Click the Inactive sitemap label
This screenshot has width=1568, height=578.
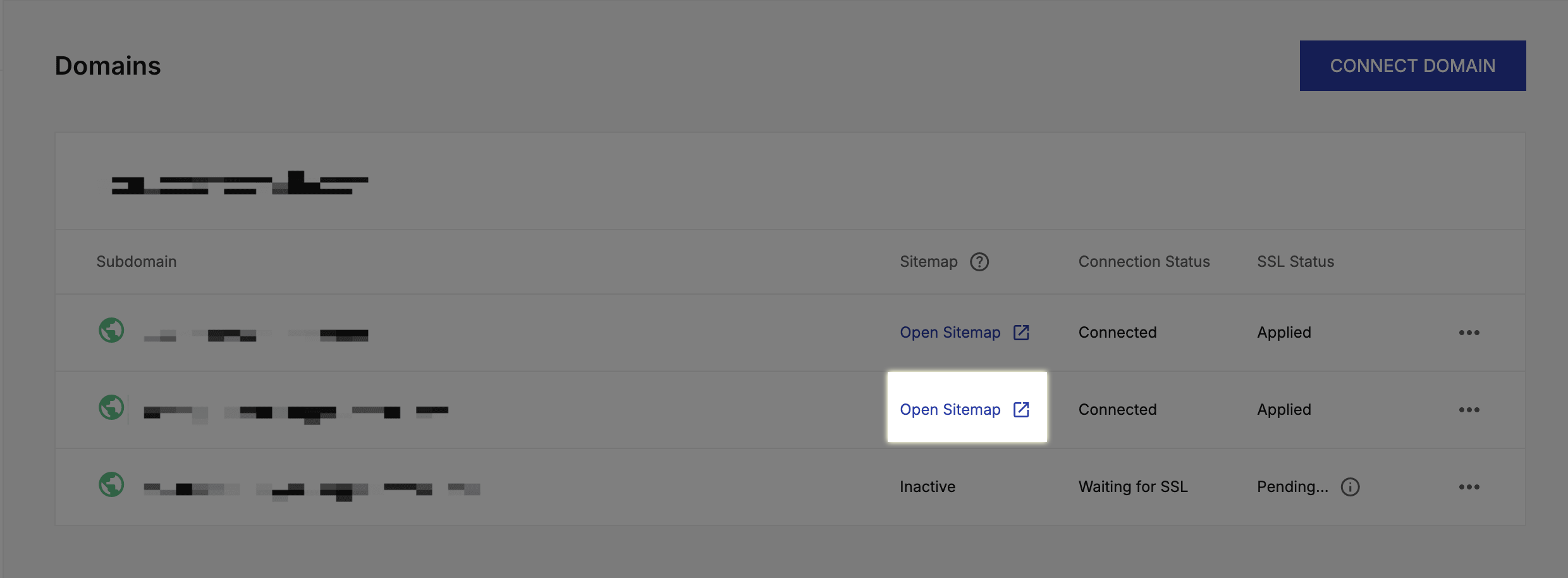(928, 487)
